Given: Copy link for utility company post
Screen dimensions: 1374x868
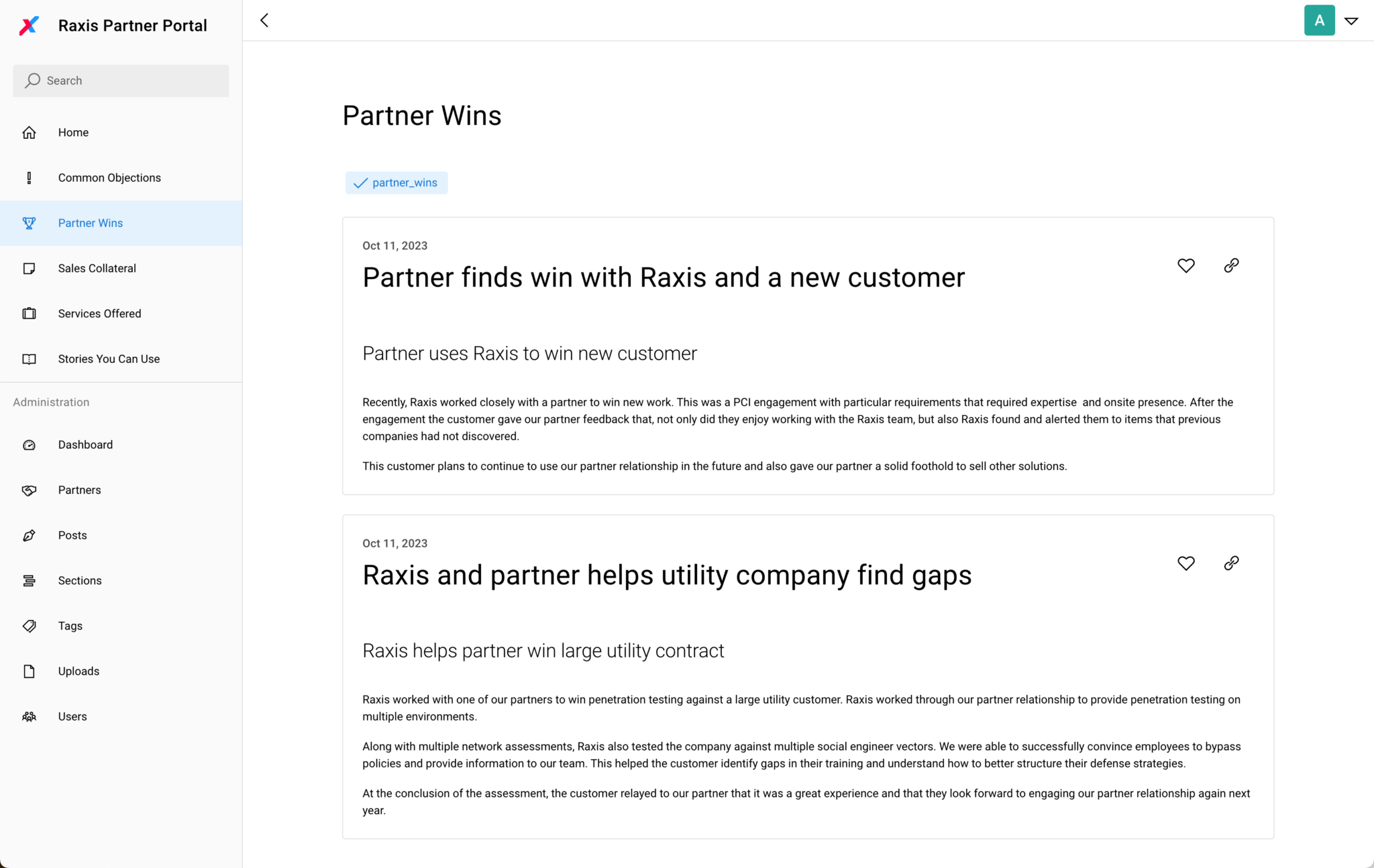Looking at the screenshot, I should click(x=1231, y=563).
